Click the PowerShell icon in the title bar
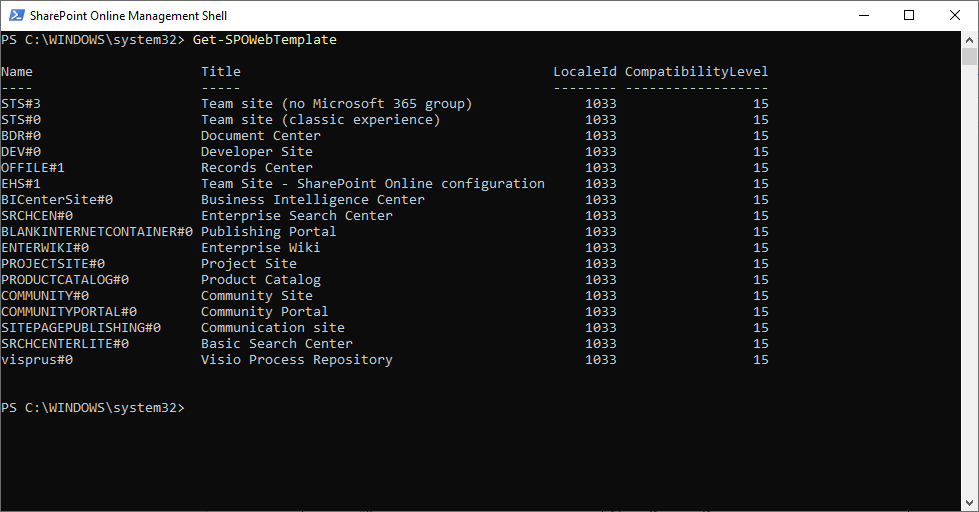This screenshot has width=979, height=512. (16, 15)
